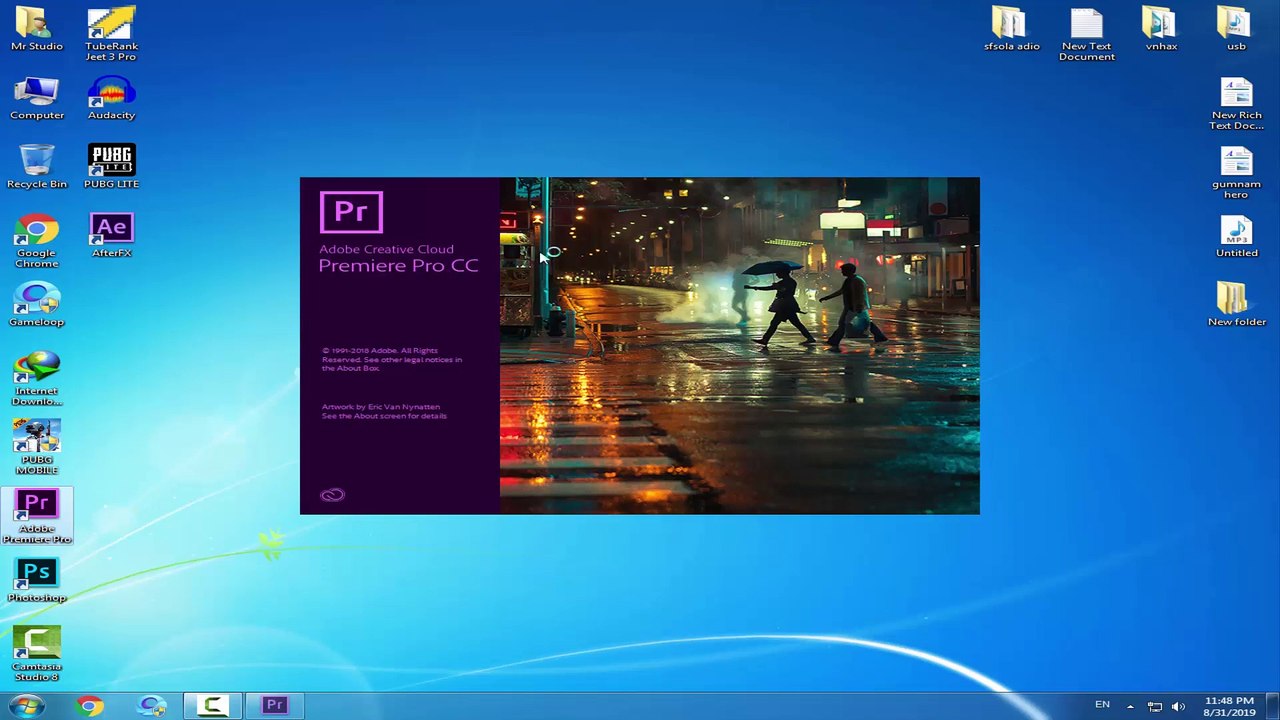This screenshot has height=720, width=1280.
Task: Open the Camtasia Studio 8 shortcut
Action: click(x=36, y=653)
